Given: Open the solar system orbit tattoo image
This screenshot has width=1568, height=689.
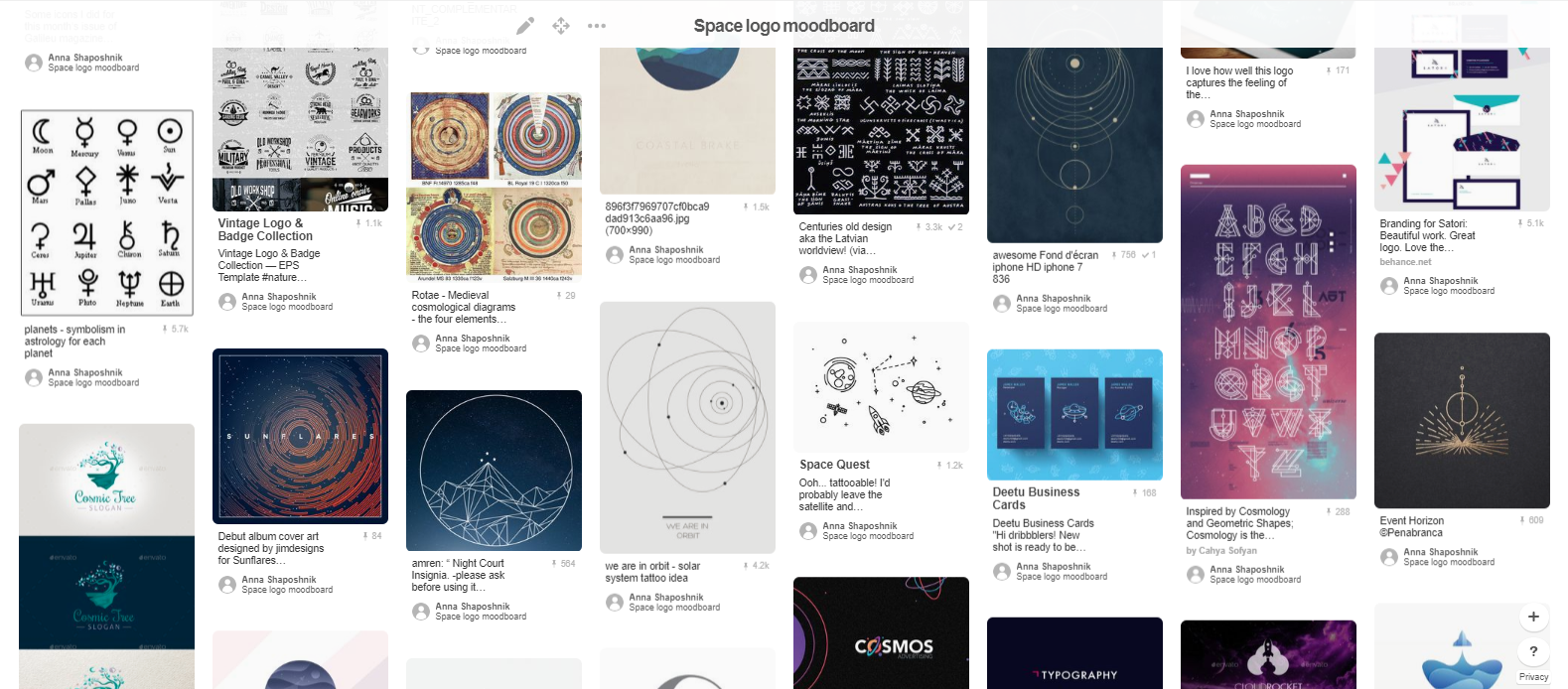Looking at the screenshot, I should coord(687,427).
